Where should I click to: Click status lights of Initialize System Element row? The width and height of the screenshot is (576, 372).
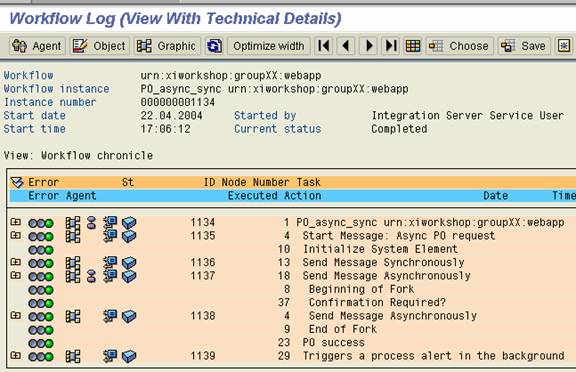[41, 250]
